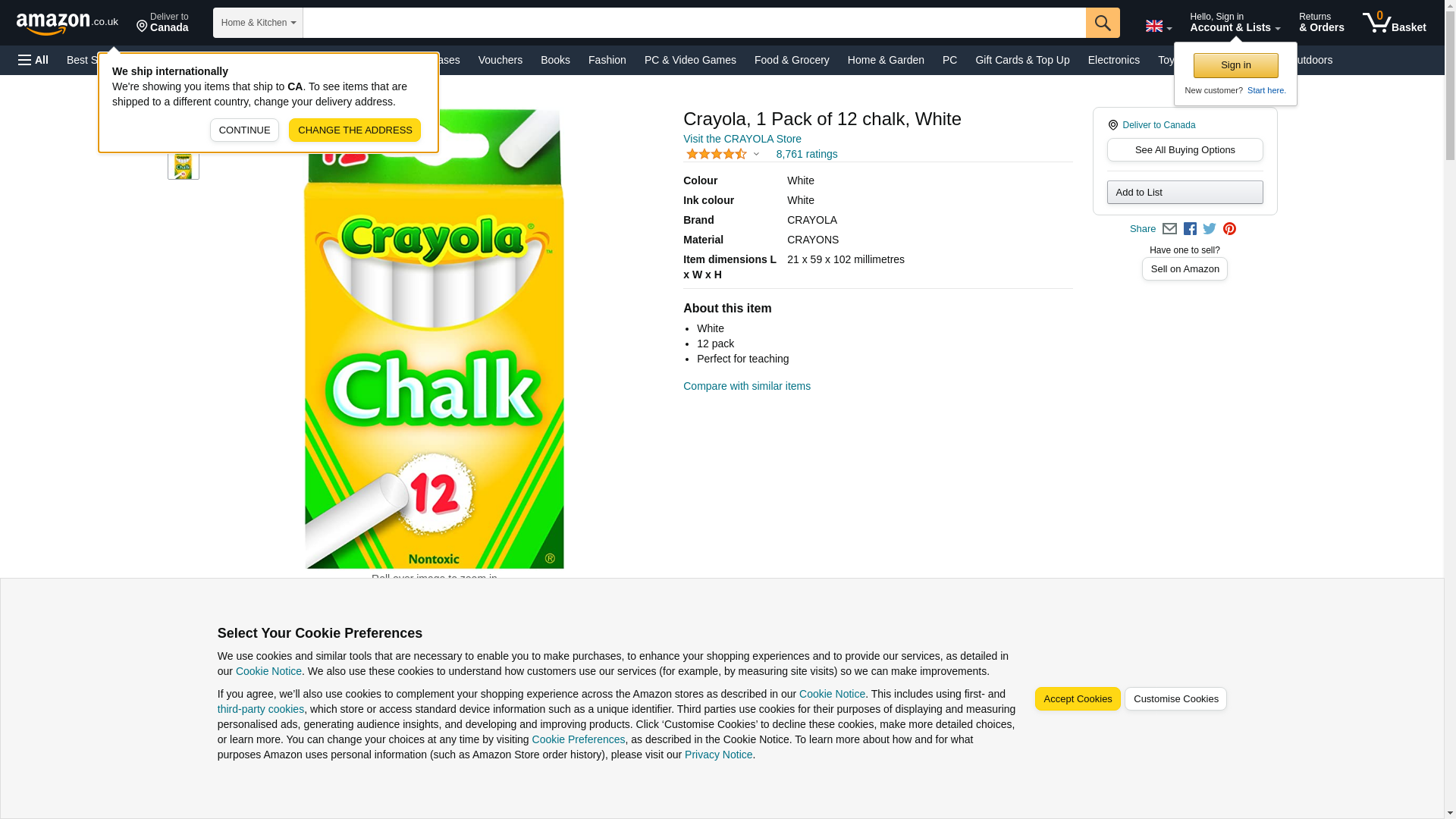This screenshot has width=1456, height=819.
Task: Focus the Amazon search text field
Action: coord(694,23)
